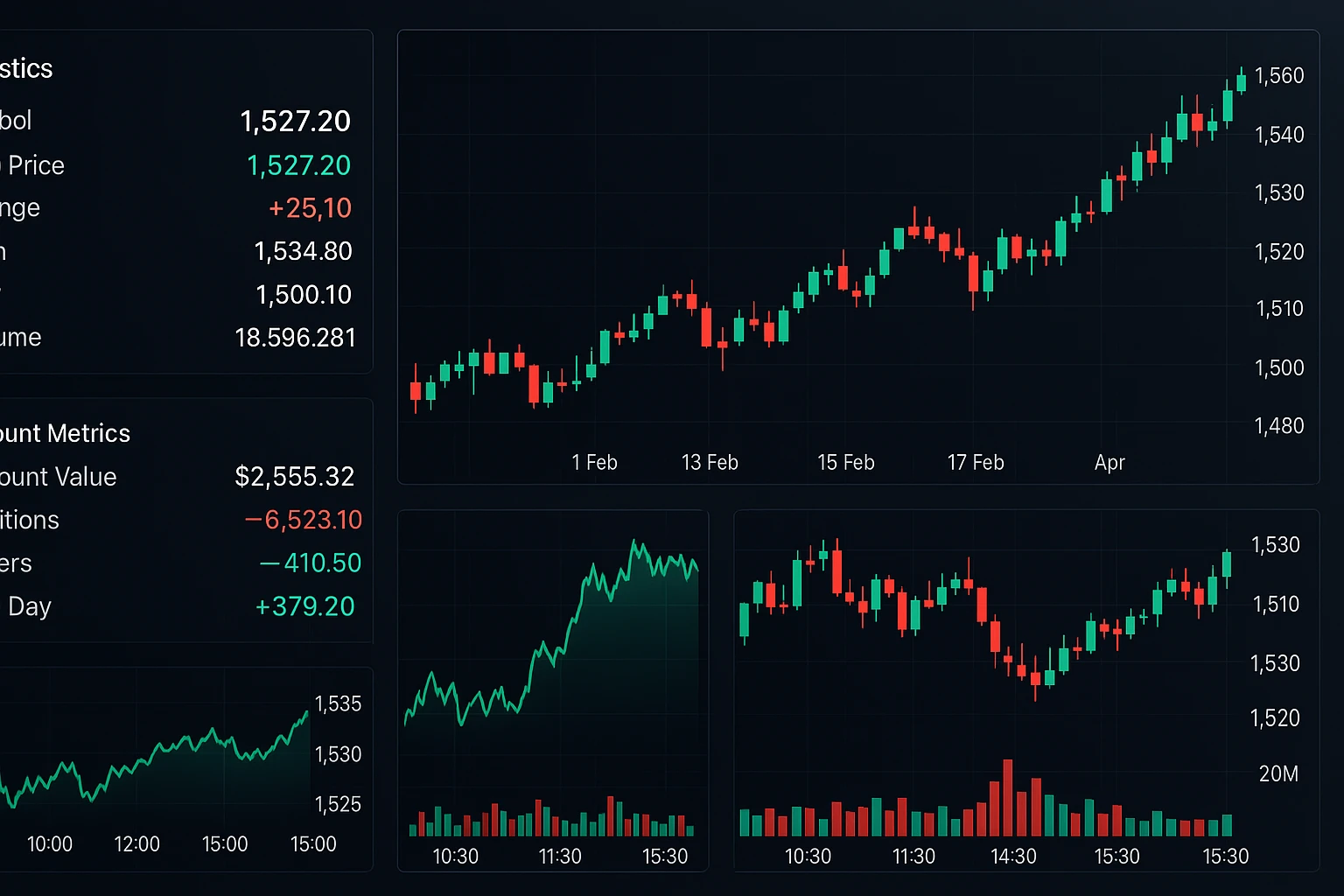Select the 17 Feb date label

(976, 462)
